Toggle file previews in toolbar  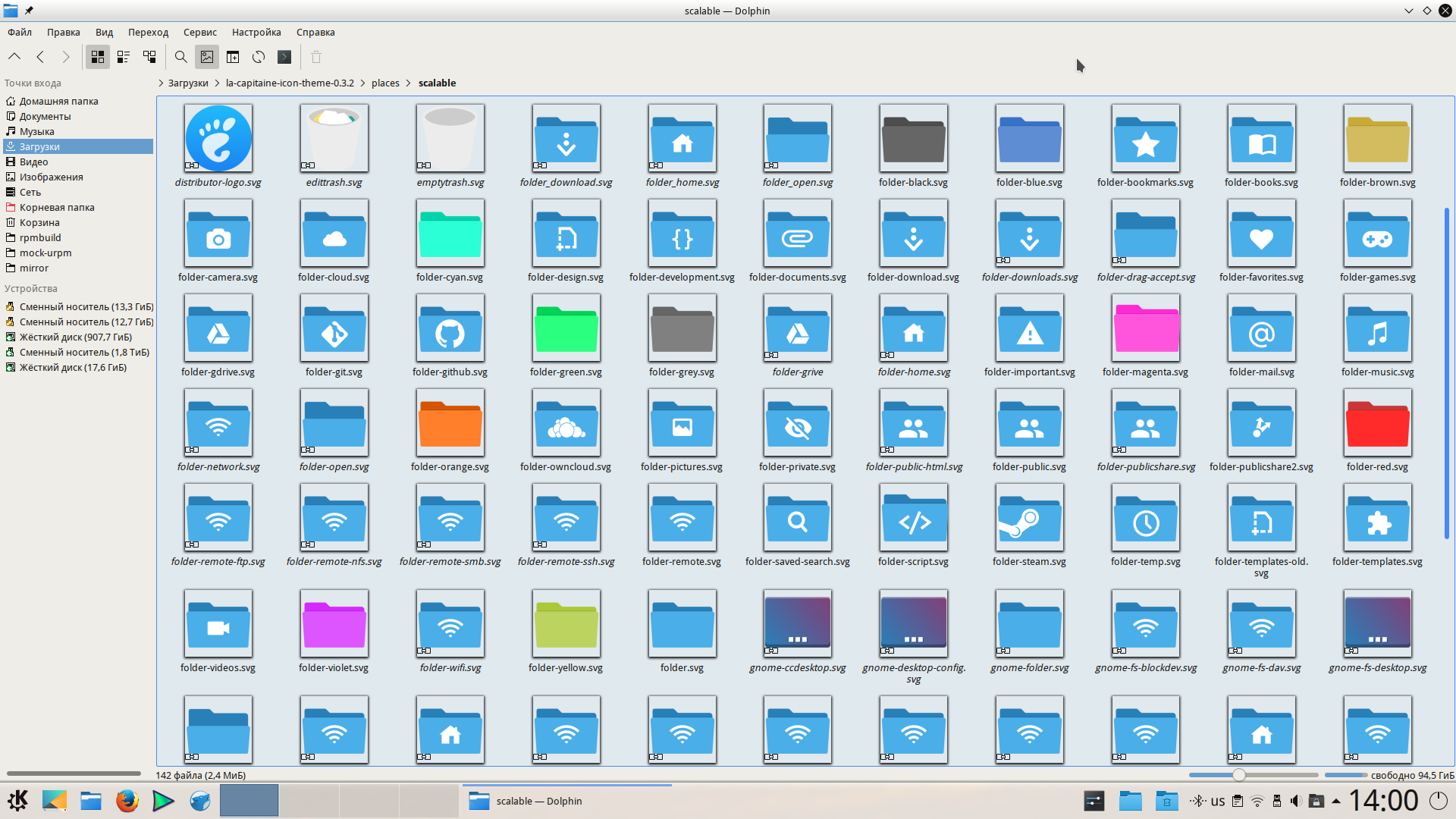207,57
